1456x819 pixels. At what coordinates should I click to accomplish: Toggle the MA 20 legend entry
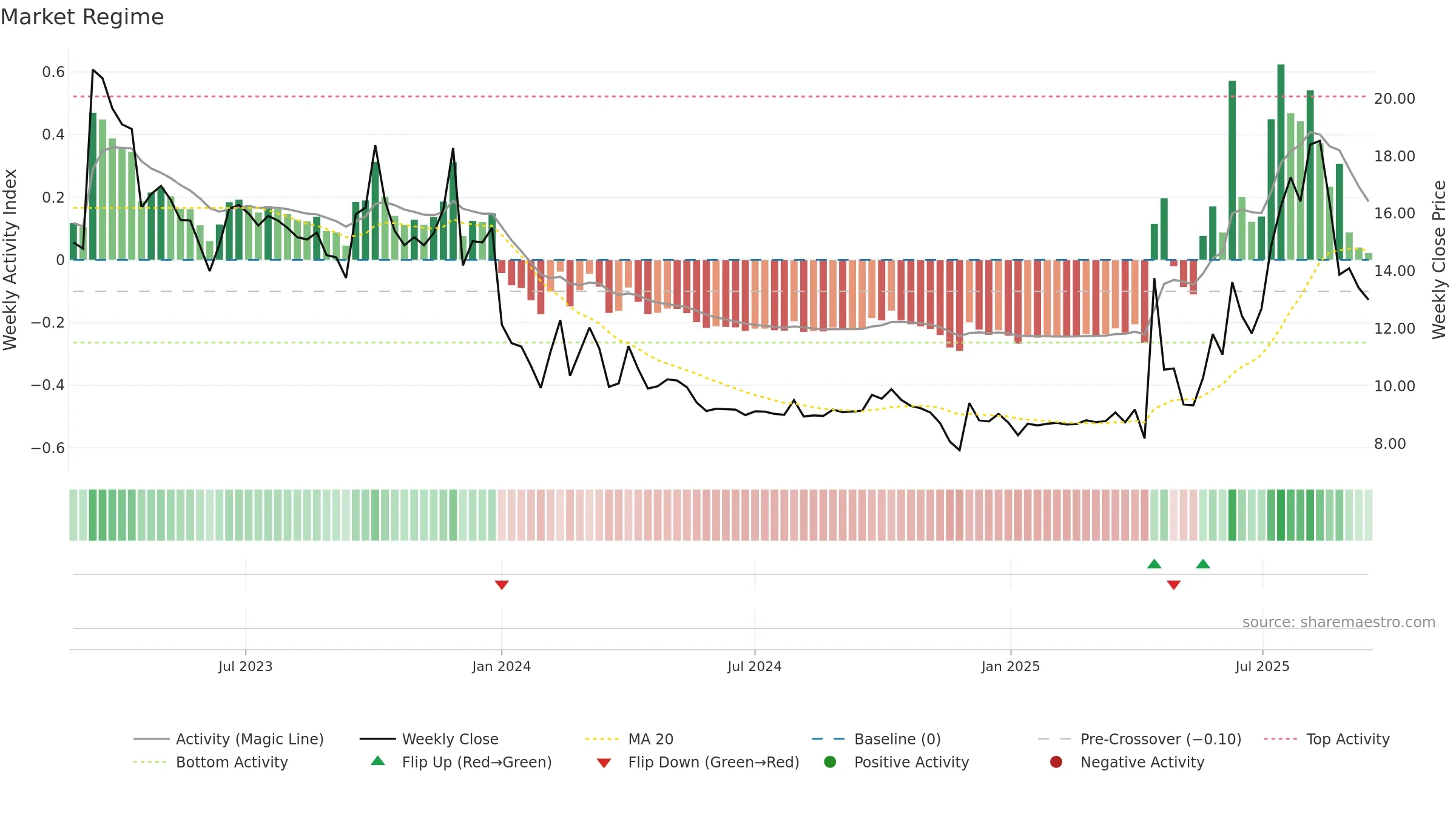[x=629, y=739]
